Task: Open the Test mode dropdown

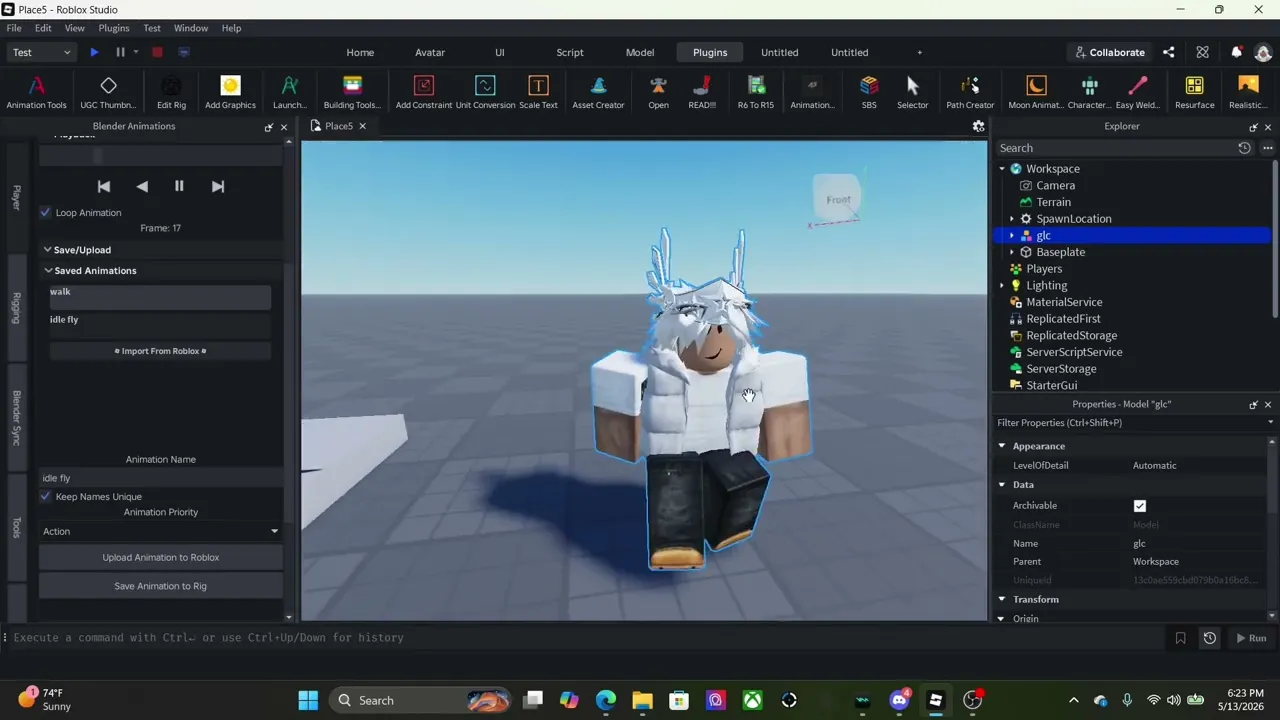Action: point(41,52)
